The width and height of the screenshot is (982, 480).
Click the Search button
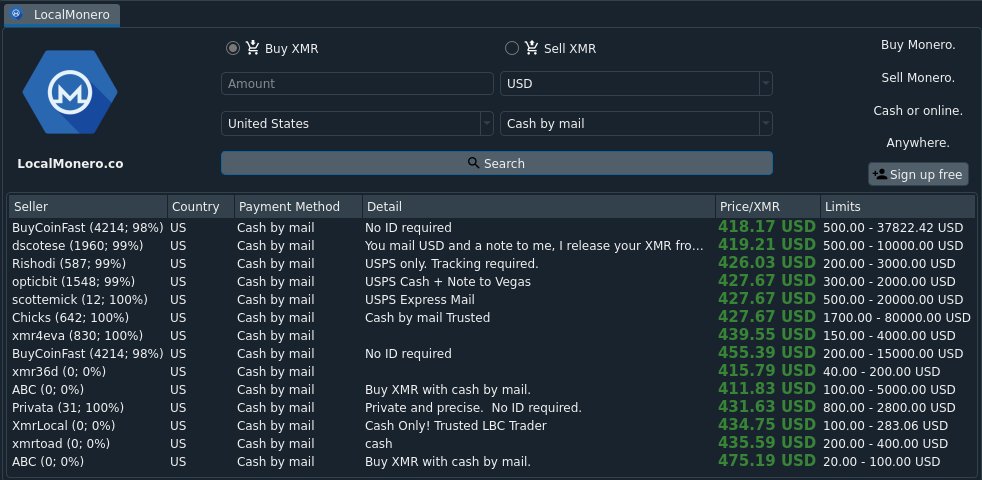[497, 163]
